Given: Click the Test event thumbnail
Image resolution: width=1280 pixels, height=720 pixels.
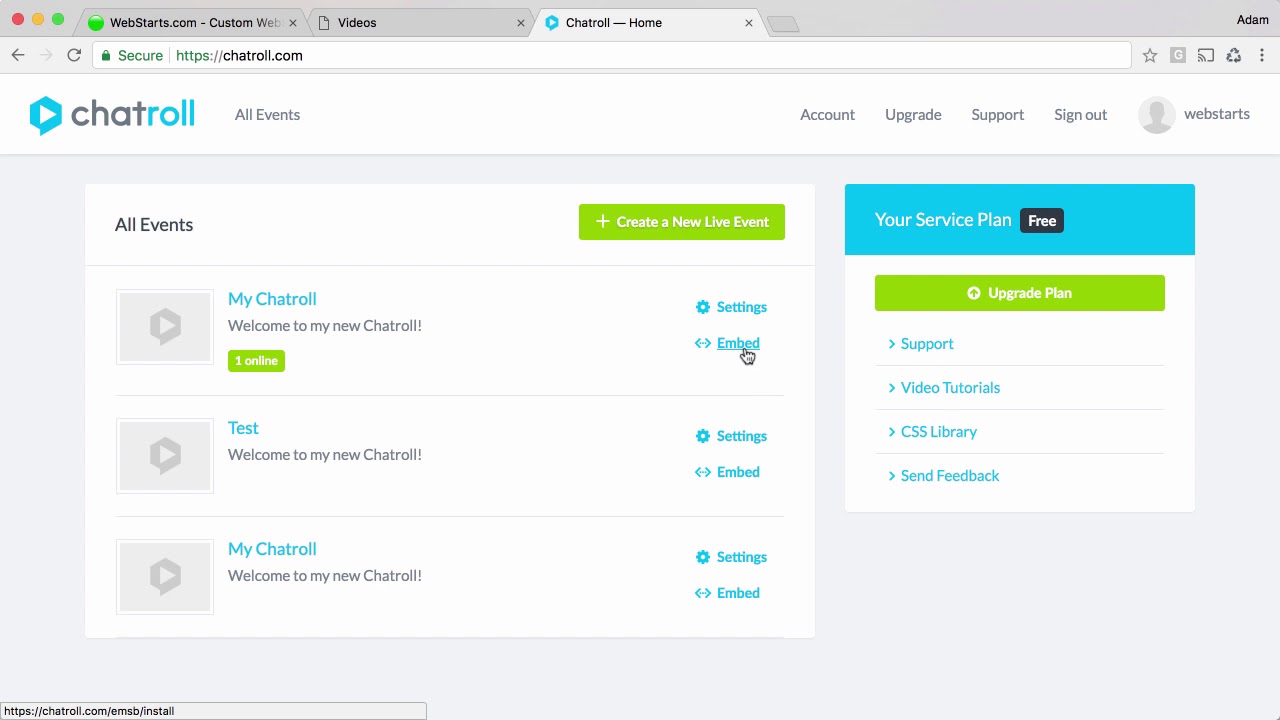Looking at the screenshot, I should (165, 456).
